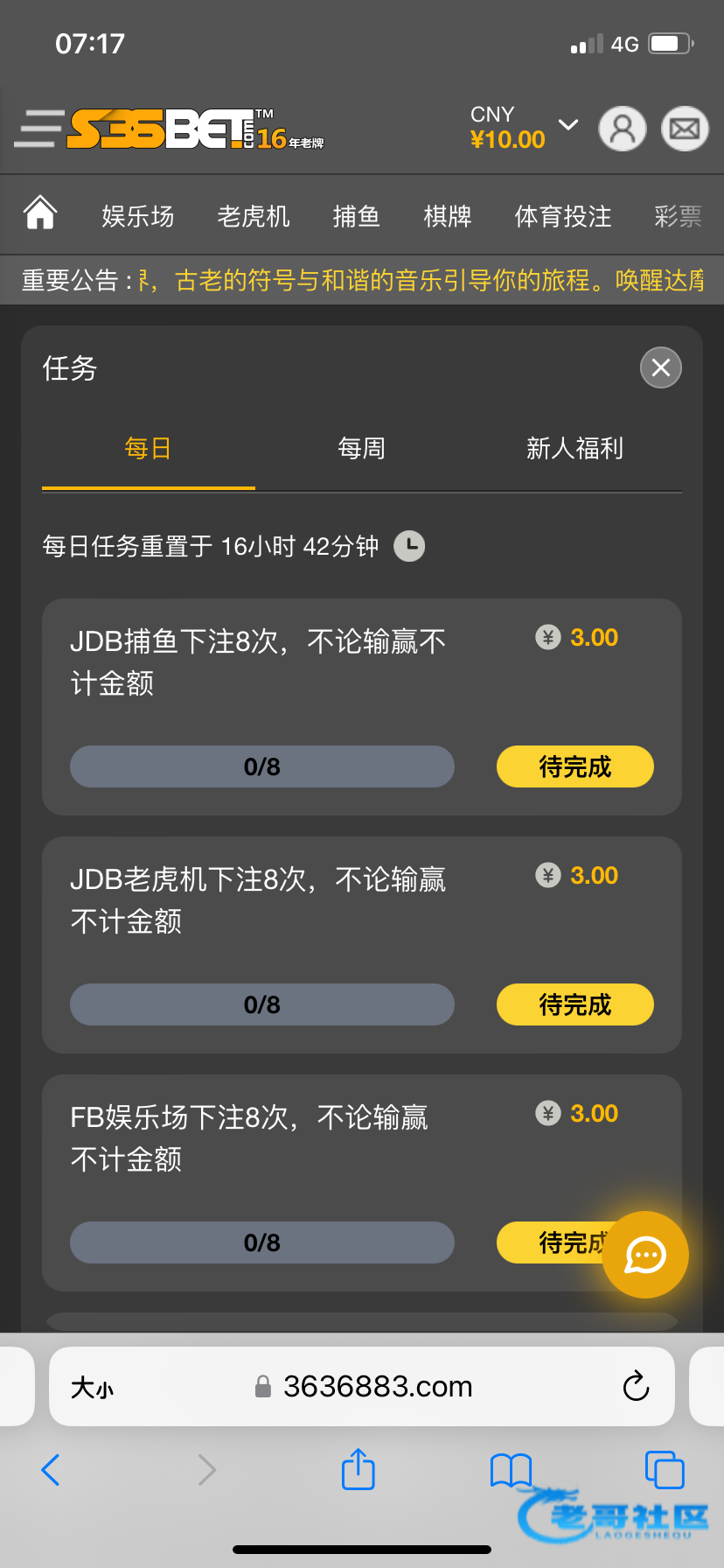724x1568 pixels.
Task: Open the user profile icon
Action: [x=622, y=129]
